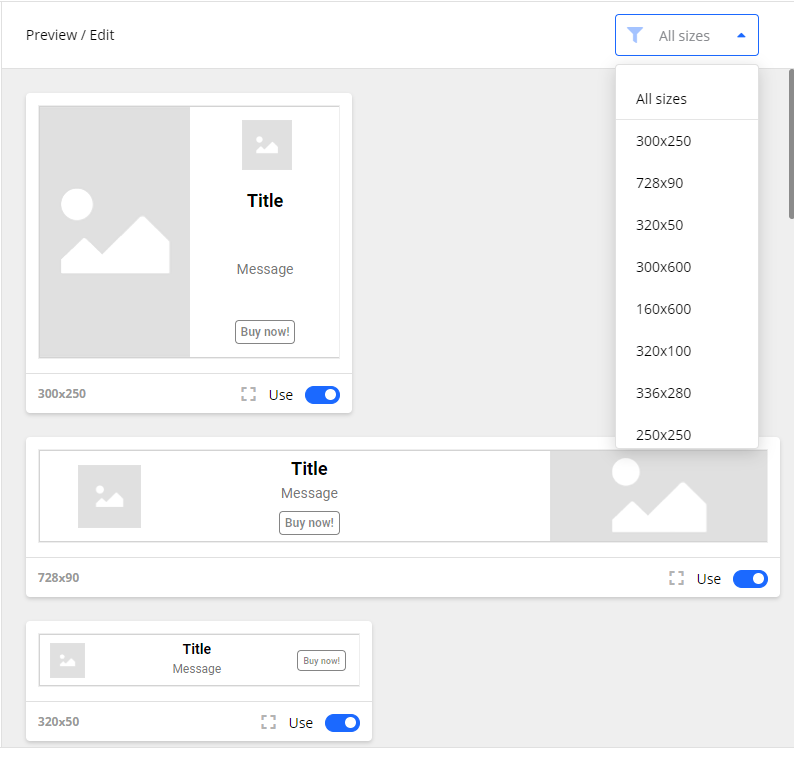Image resolution: width=794 pixels, height=757 pixels.
Task: Click logo placeholder in 320x50 banner
Action: point(67,660)
